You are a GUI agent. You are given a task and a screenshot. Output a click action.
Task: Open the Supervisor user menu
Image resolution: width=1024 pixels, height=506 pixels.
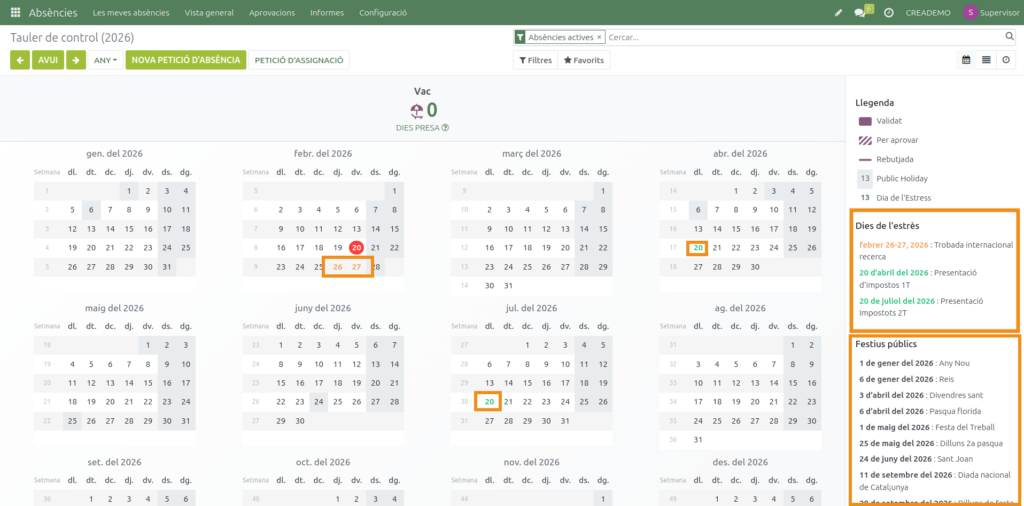coord(991,13)
